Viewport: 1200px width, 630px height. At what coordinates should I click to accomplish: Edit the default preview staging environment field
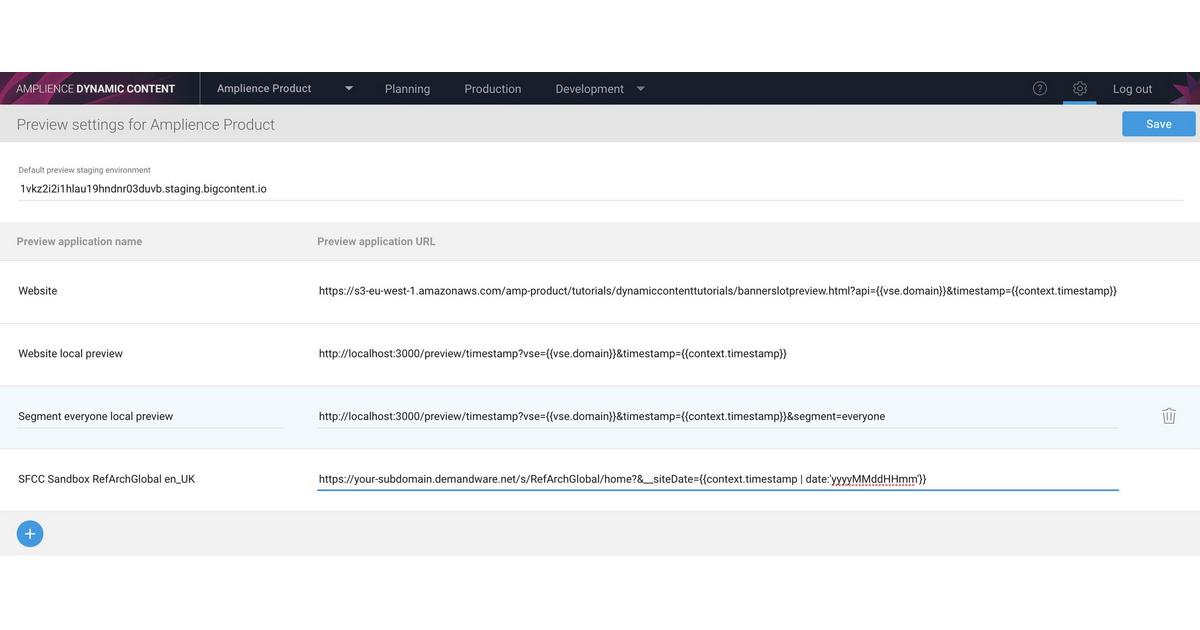[601, 188]
